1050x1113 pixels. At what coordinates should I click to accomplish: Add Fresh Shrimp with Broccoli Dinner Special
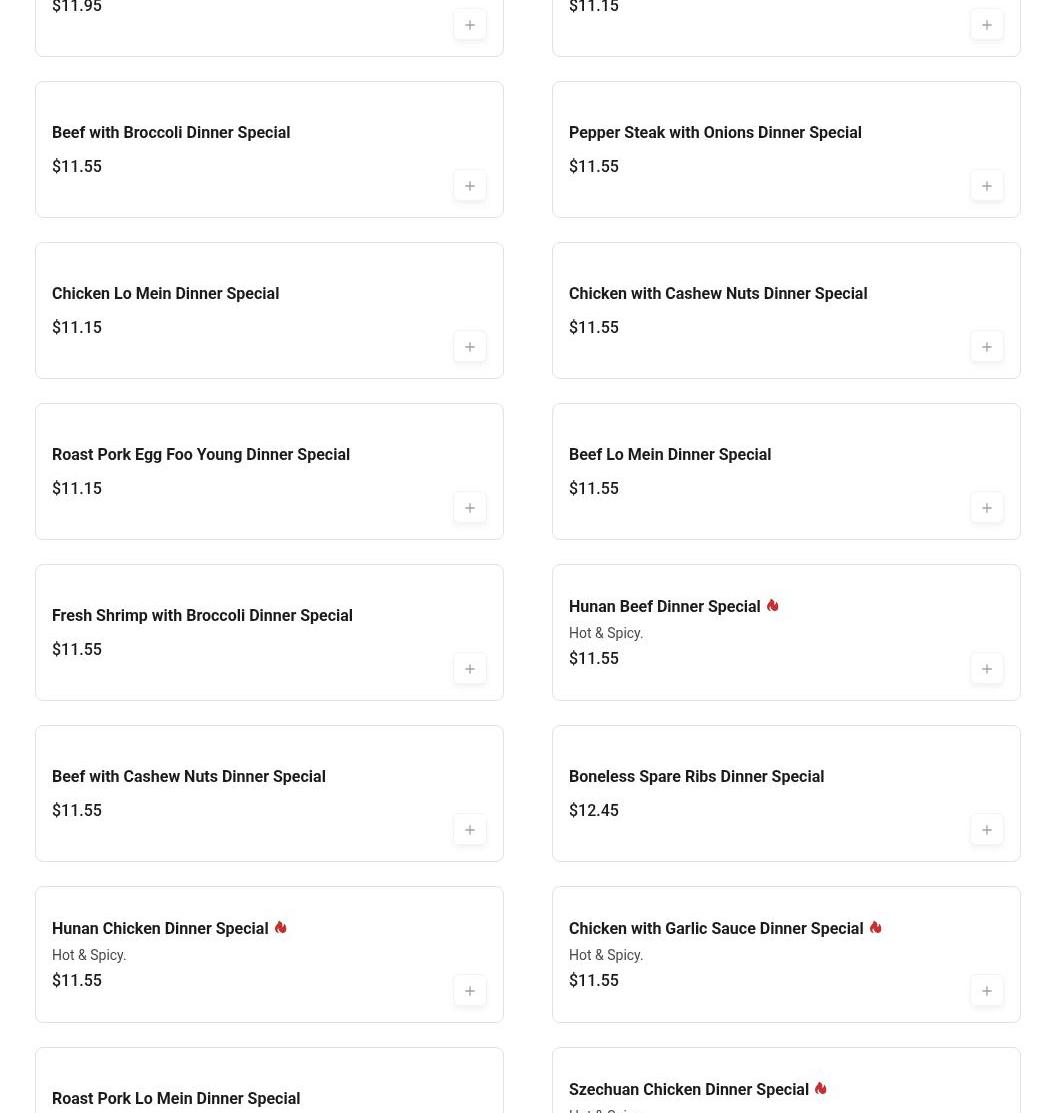[470, 669]
